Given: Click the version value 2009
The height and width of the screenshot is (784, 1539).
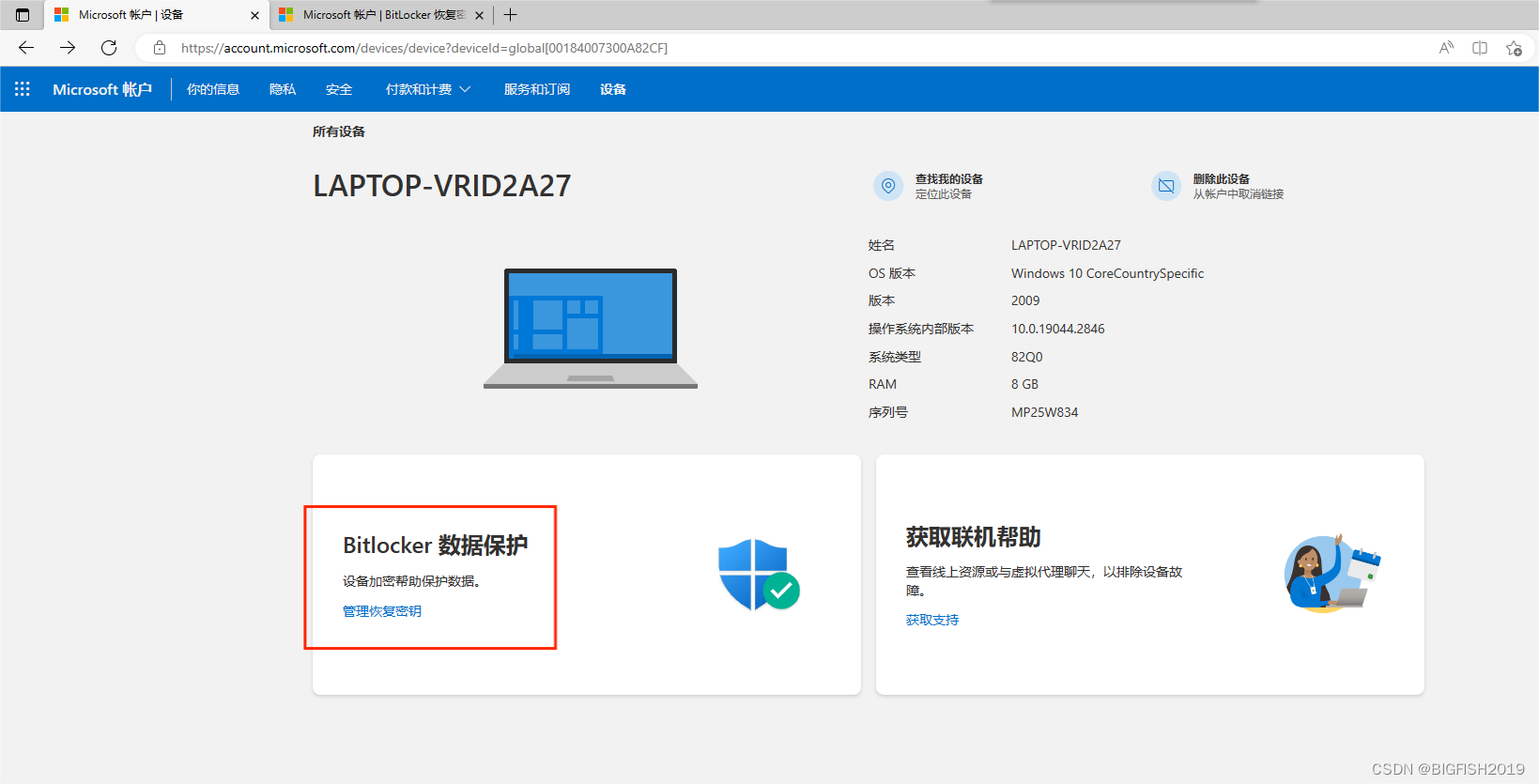Looking at the screenshot, I should [x=1025, y=300].
